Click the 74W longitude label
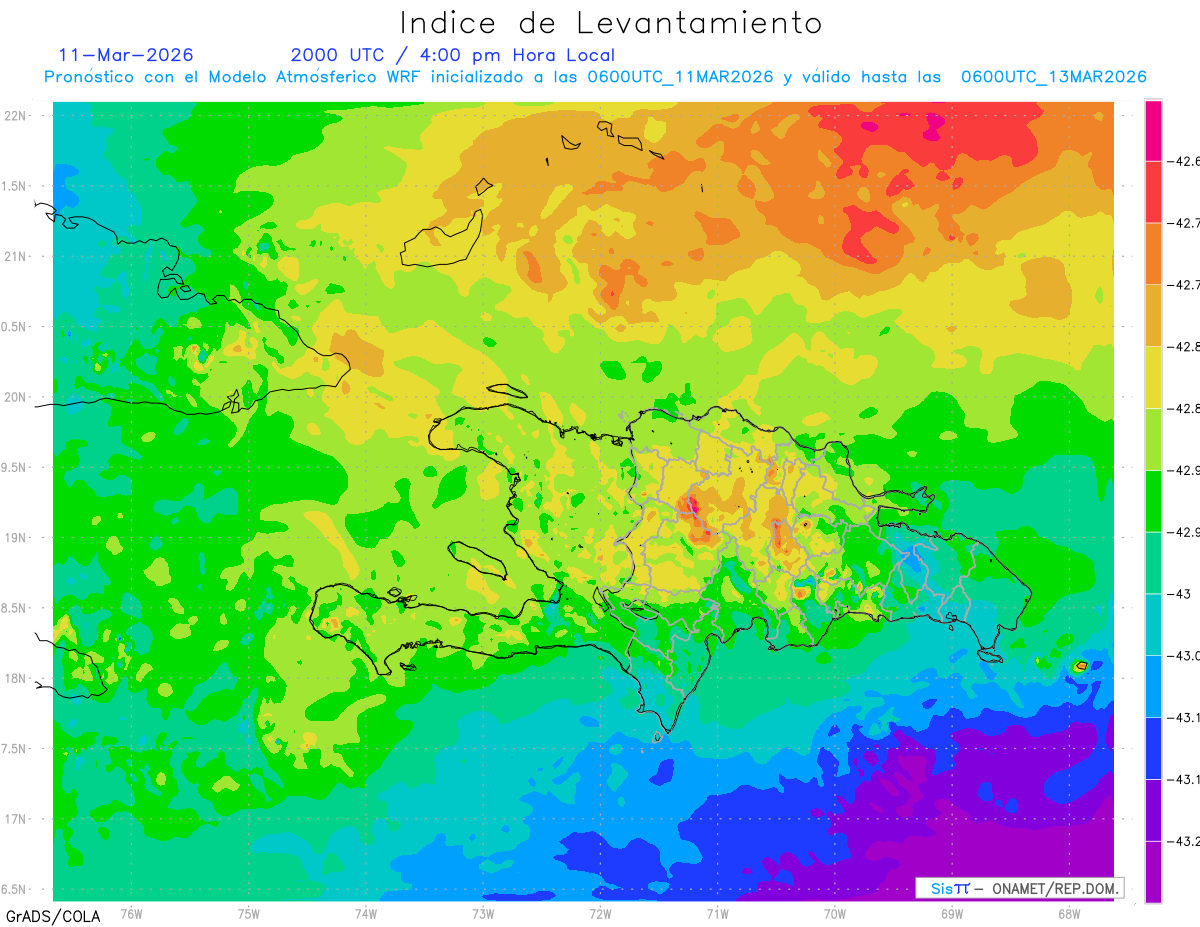The width and height of the screenshot is (1200, 927). (365, 913)
